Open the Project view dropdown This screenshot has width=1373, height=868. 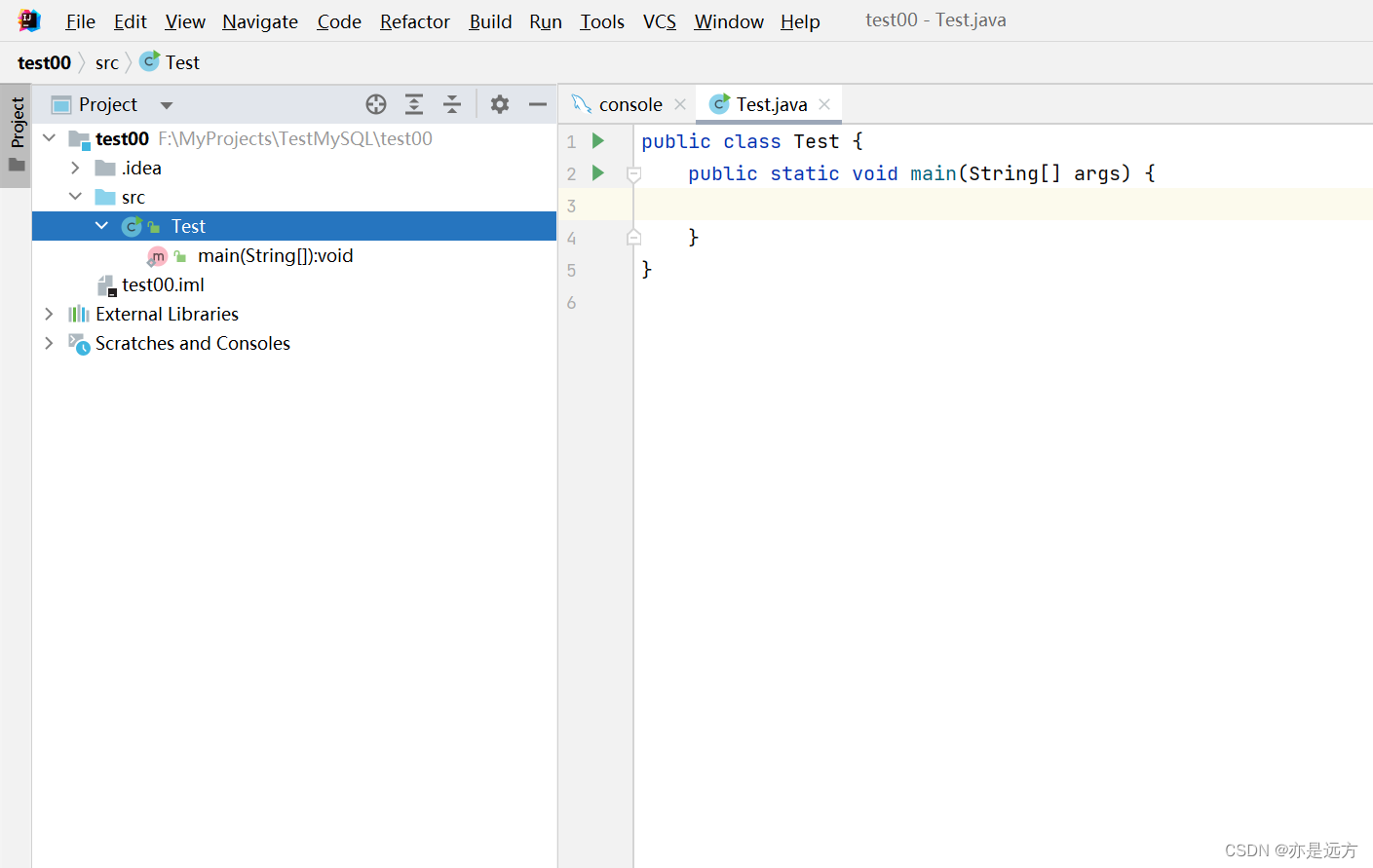[x=167, y=105]
